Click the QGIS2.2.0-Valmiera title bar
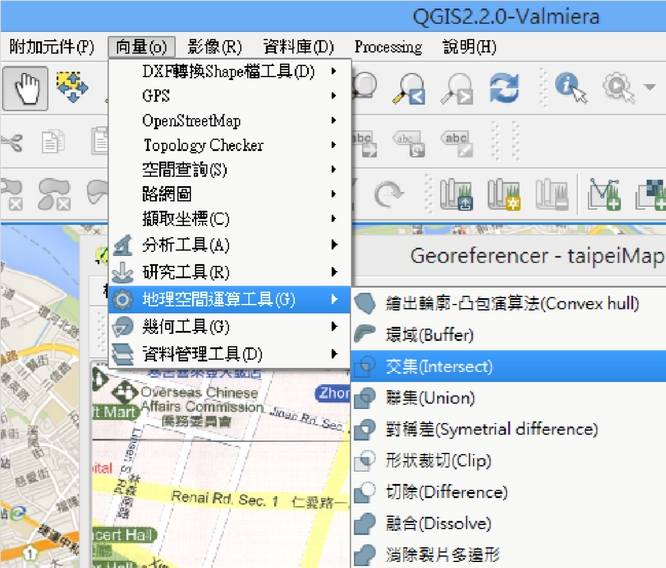 point(506,17)
